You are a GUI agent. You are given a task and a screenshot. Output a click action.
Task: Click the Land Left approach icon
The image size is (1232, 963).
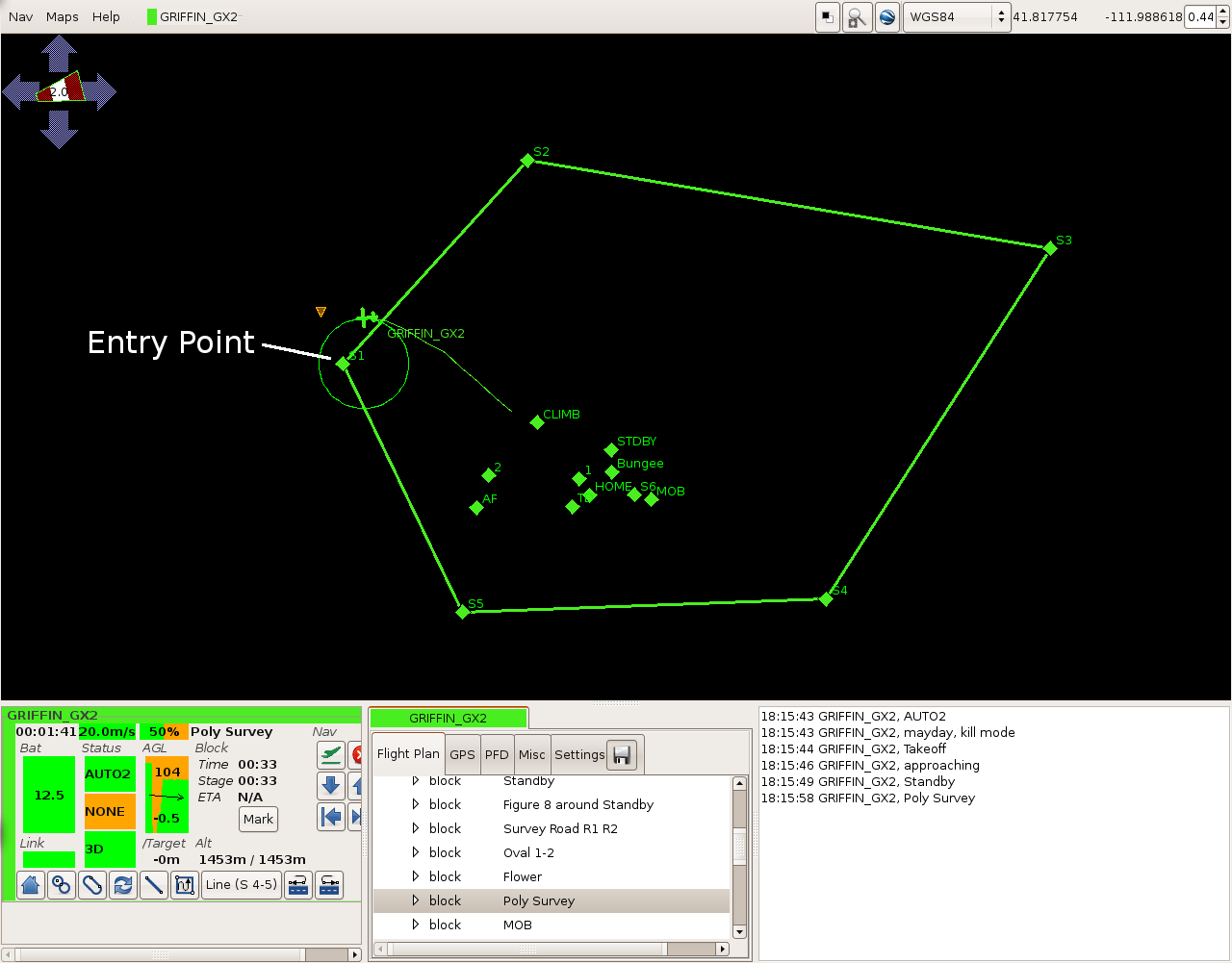tap(298, 885)
